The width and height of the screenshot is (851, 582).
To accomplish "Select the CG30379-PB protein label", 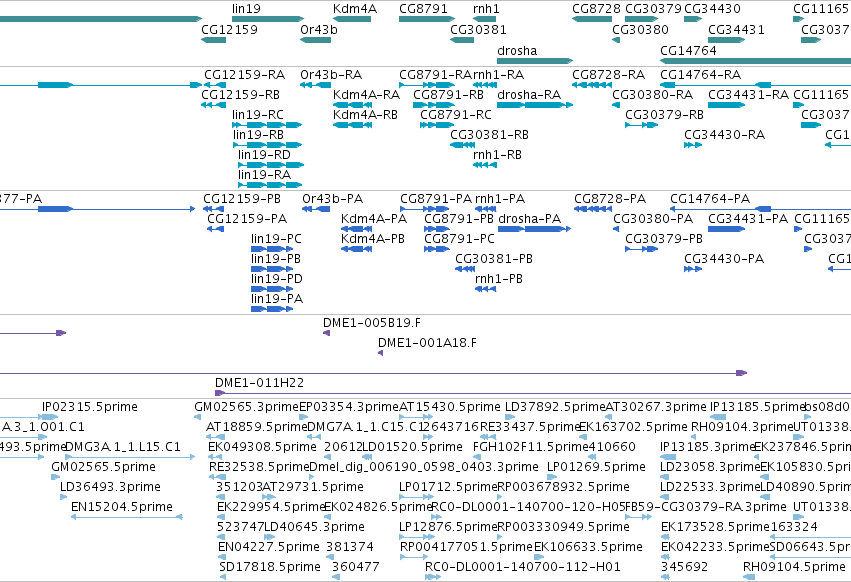I will tap(664, 238).
